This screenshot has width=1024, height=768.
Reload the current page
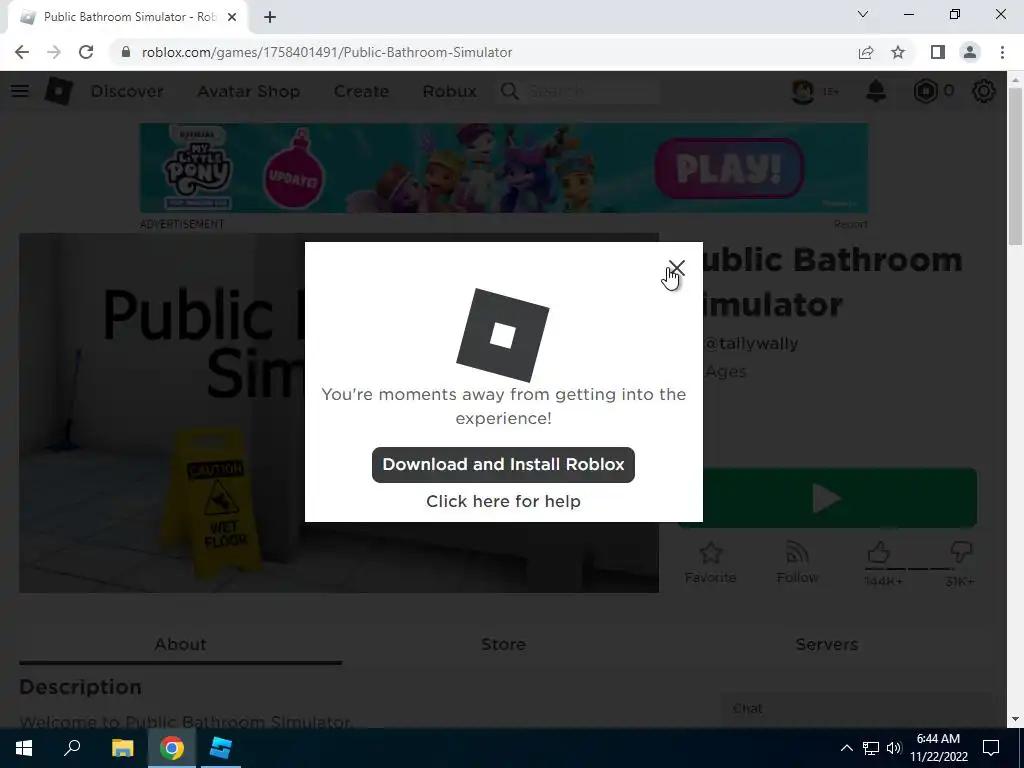tap(86, 52)
